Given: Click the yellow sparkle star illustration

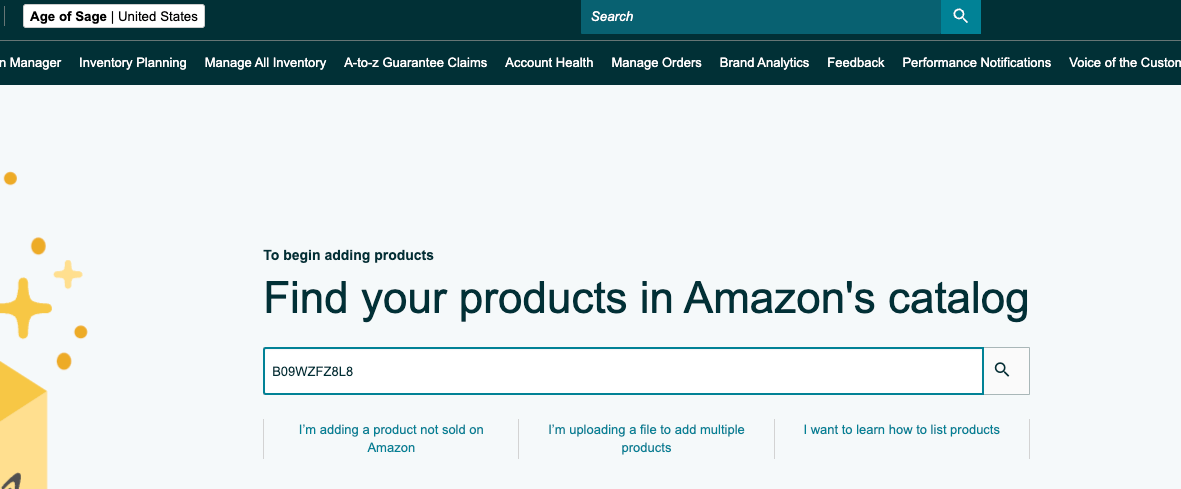Looking at the screenshot, I should pos(22,302).
